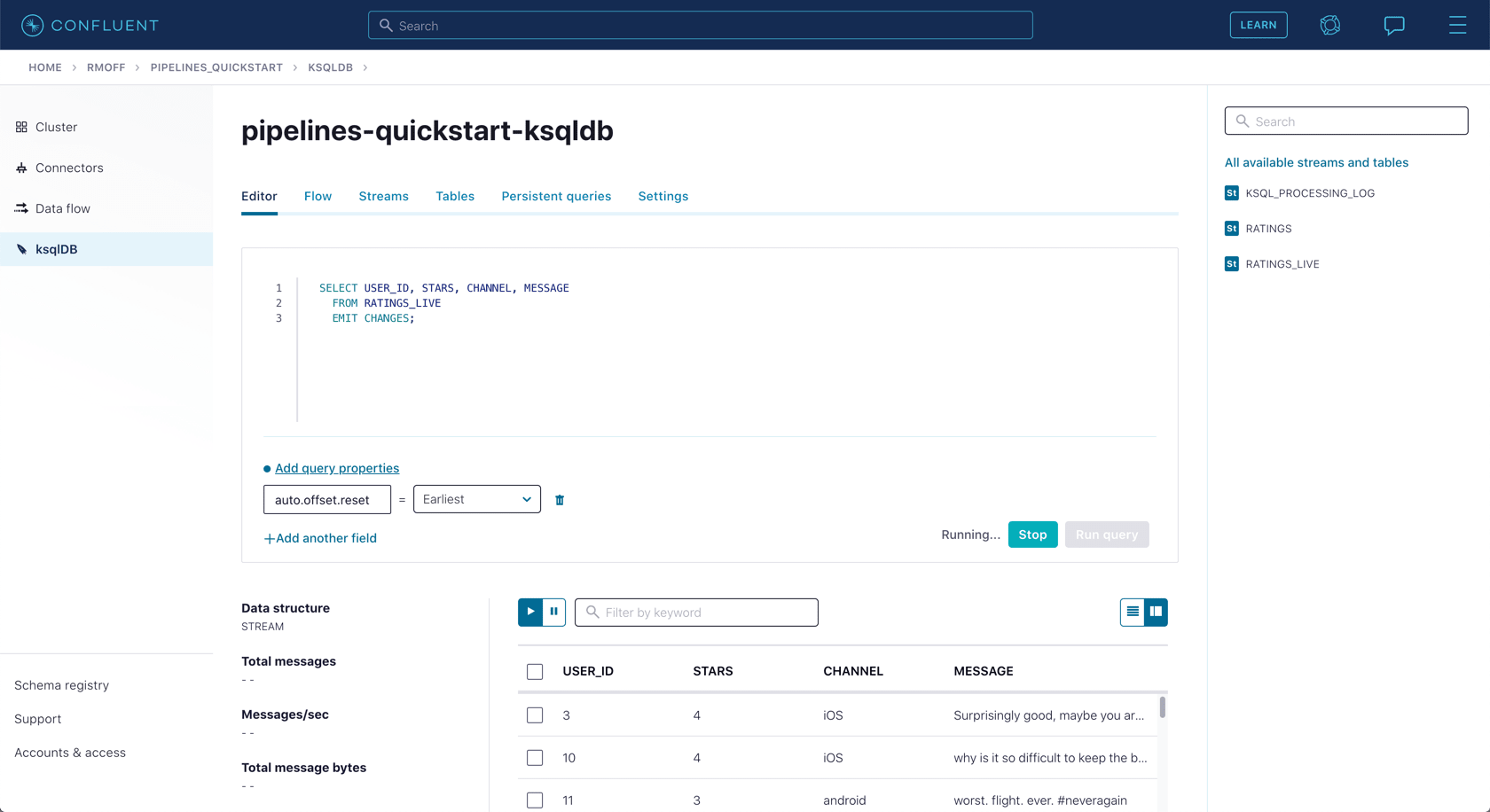
Task: Click the magnifier icon in streams search box
Action: pos(1243,121)
